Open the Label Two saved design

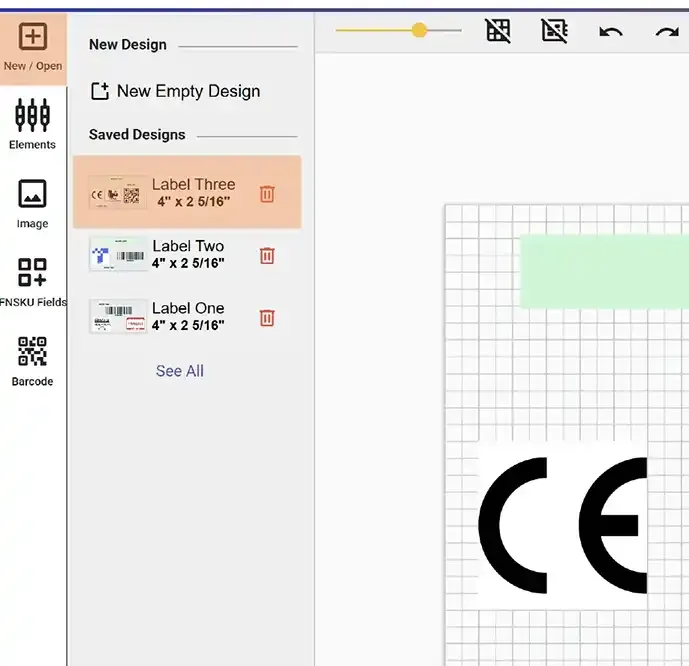coord(187,254)
